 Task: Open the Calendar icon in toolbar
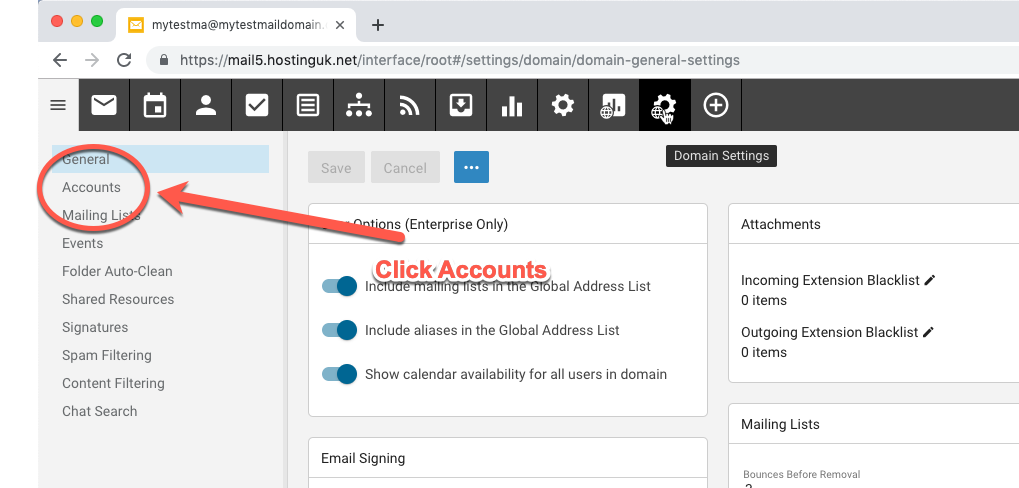[x=155, y=105]
